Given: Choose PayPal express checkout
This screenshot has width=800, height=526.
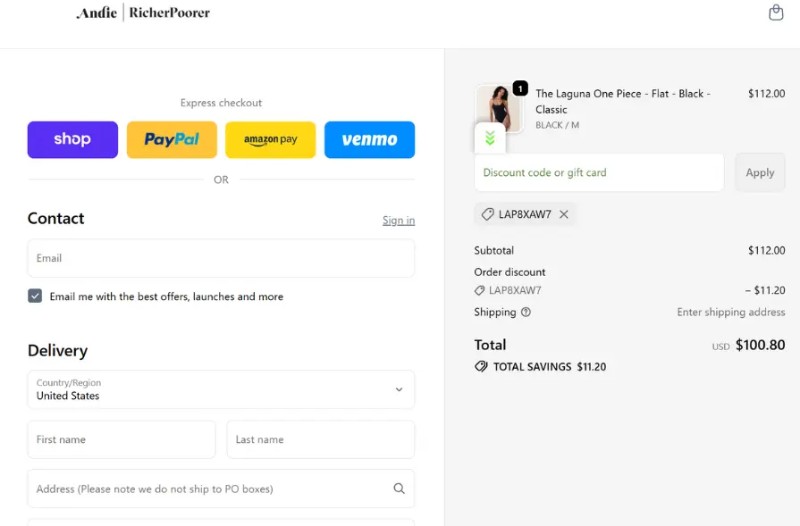Looking at the screenshot, I should click(x=171, y=139).
